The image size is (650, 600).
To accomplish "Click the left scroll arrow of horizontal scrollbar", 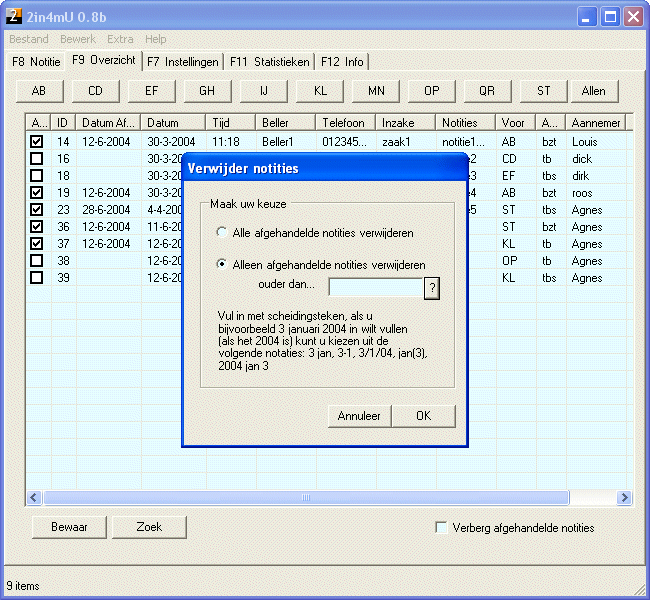I will [x=34, y=497].
